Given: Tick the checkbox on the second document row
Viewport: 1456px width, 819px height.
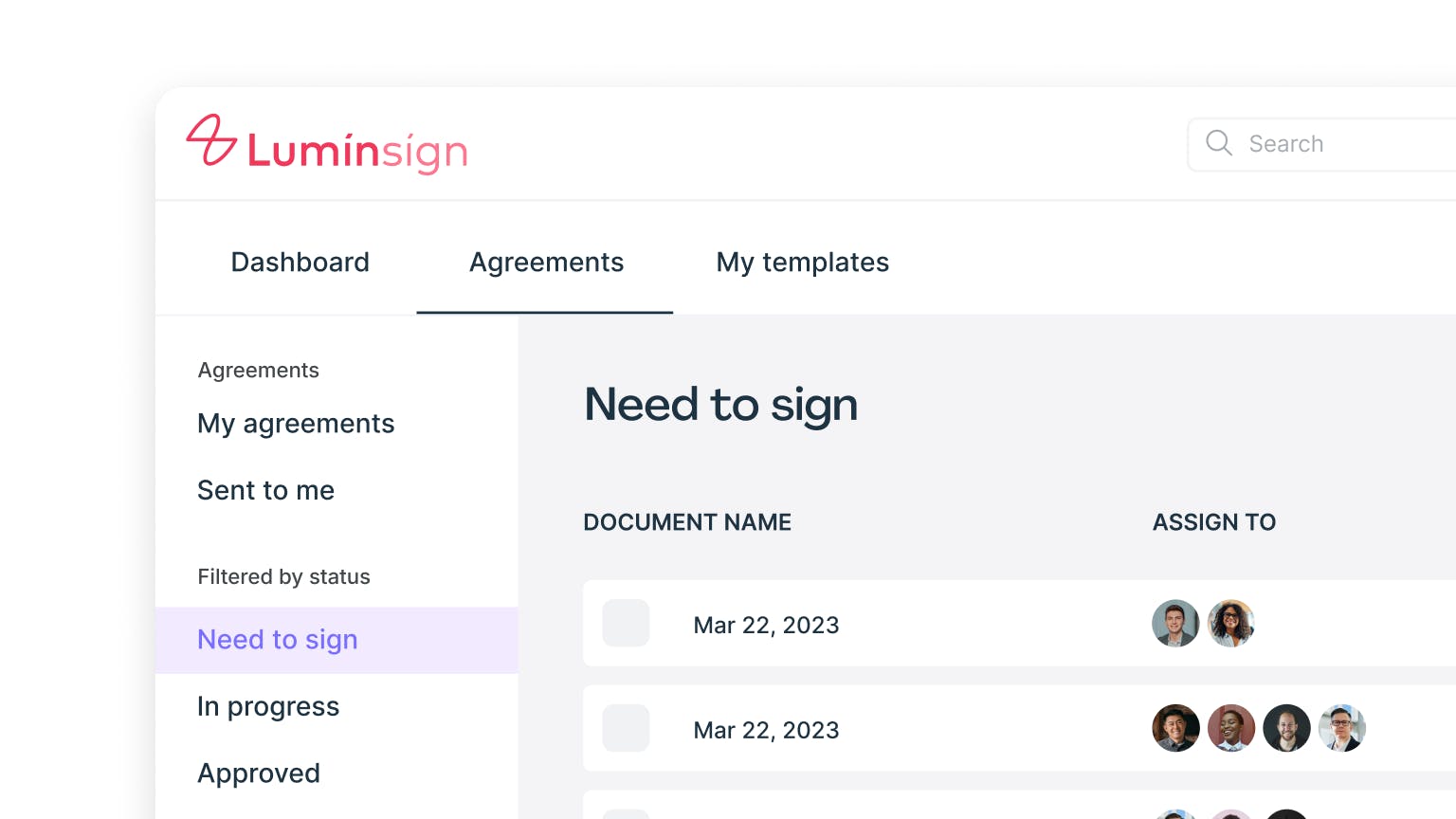Looking at the screenshot, I should pyautogui.click(x=626, y=728).
